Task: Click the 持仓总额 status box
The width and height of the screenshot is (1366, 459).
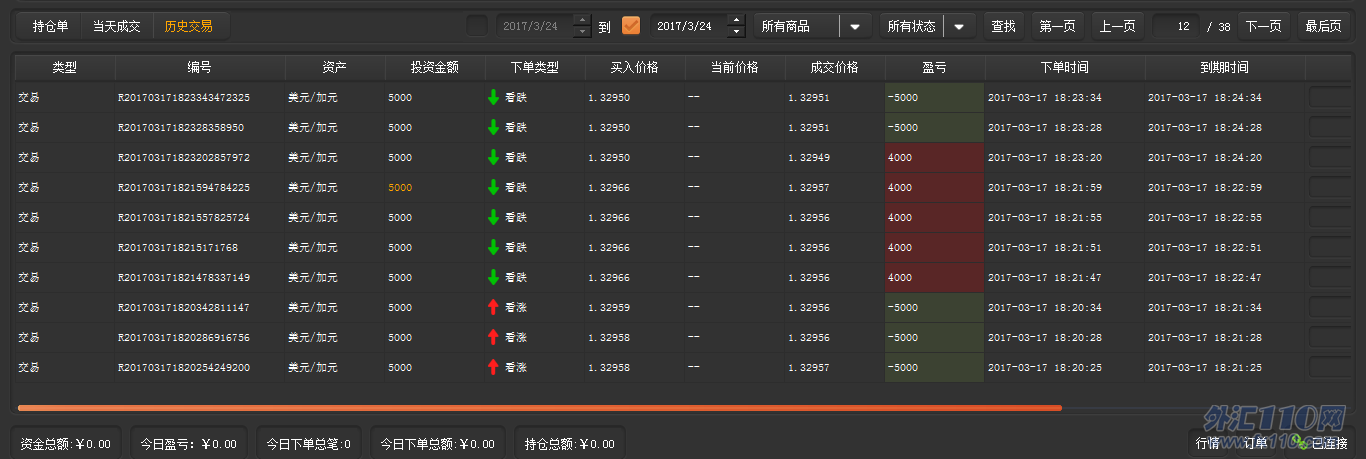Action: [x=570, y=443]
